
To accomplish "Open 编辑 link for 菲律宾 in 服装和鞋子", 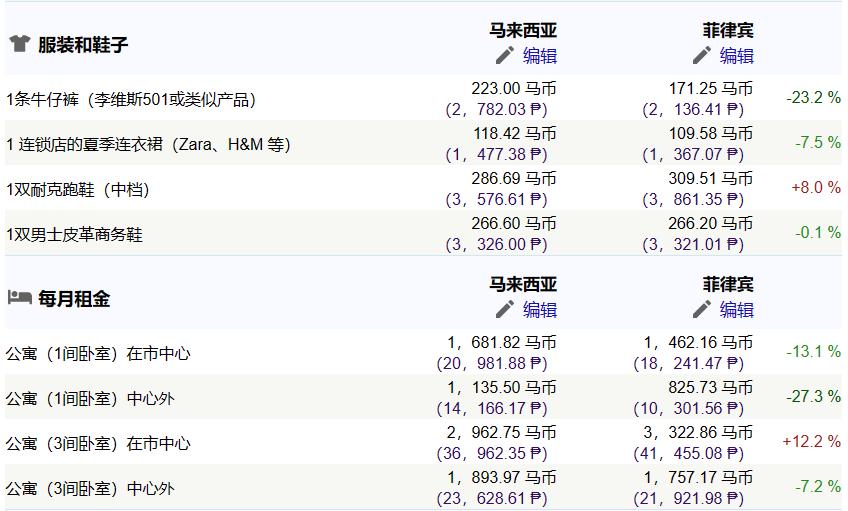I will click(737, 56).
